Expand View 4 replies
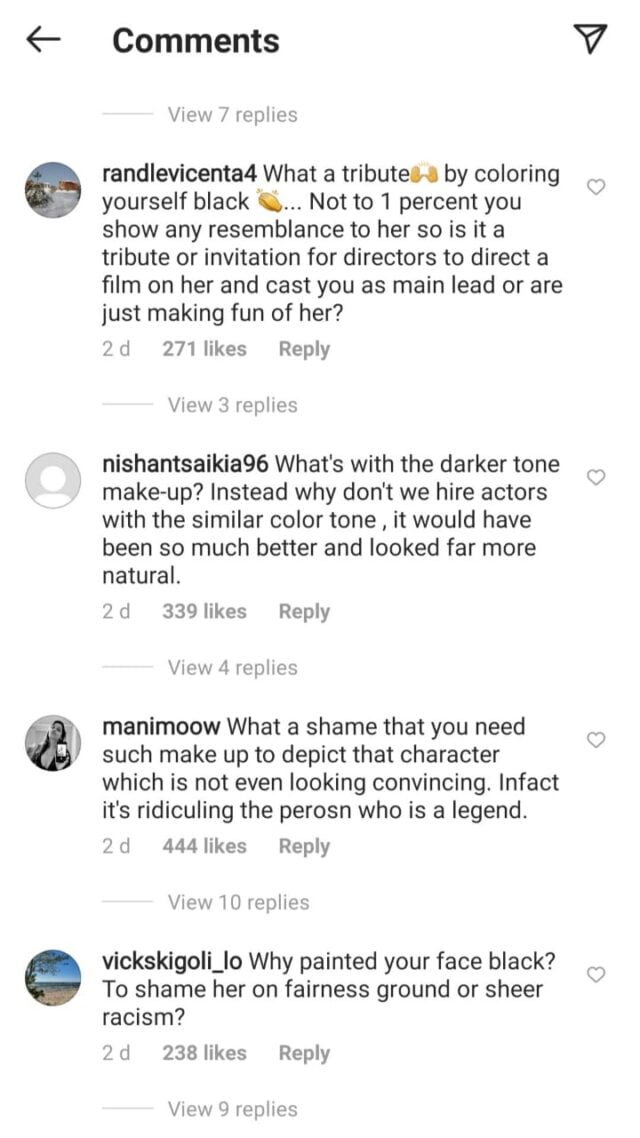This screenshot has height=1138, width=640. [232, 667]
